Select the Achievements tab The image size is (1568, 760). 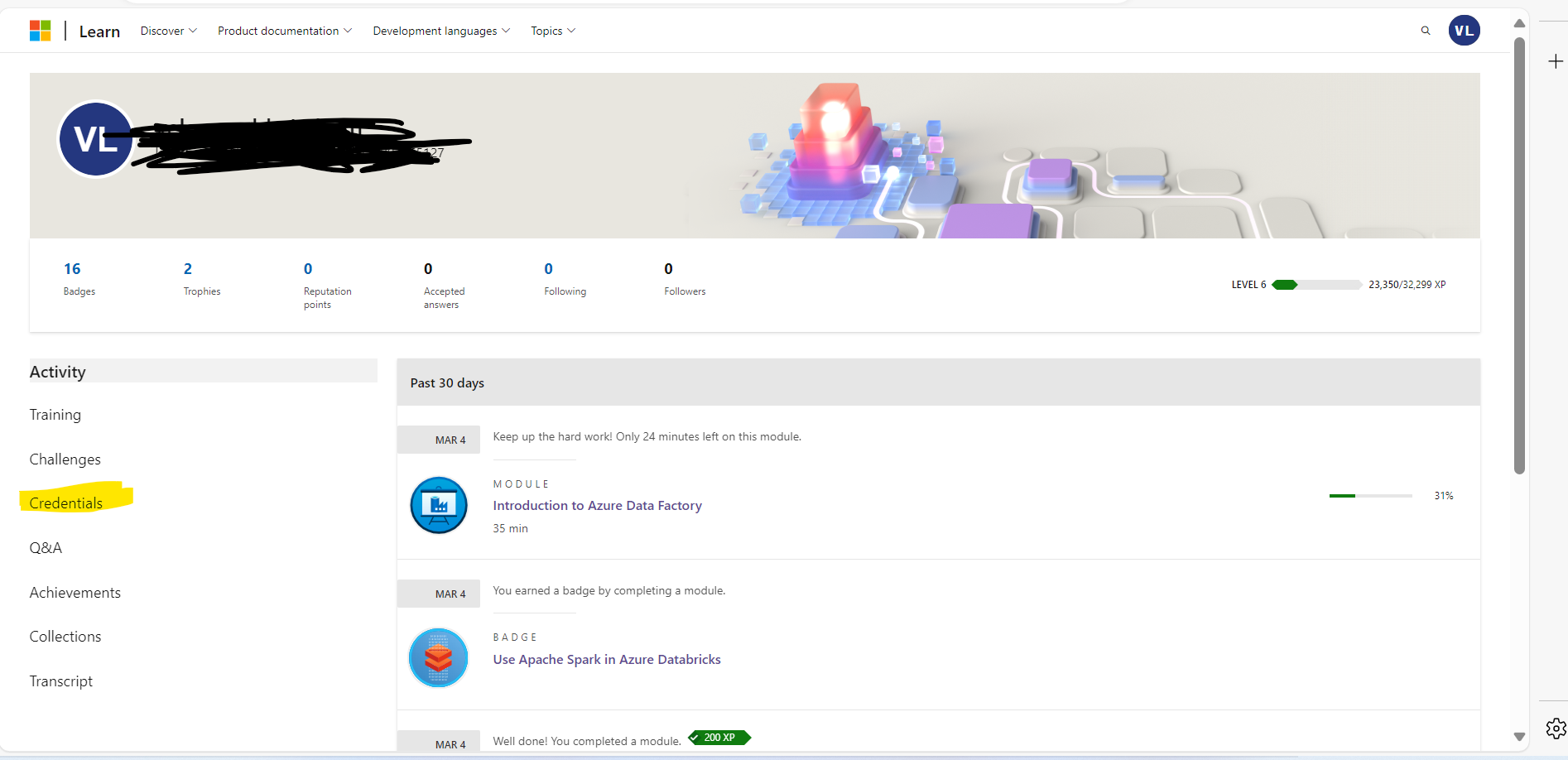[x=75, y=593]
